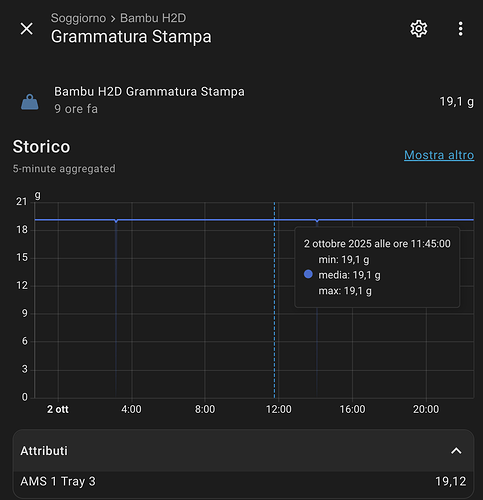This screenshot has width=483, height=500.
Task: Close the Grammatura Stampa dialog
Action: tap(27, 29)
